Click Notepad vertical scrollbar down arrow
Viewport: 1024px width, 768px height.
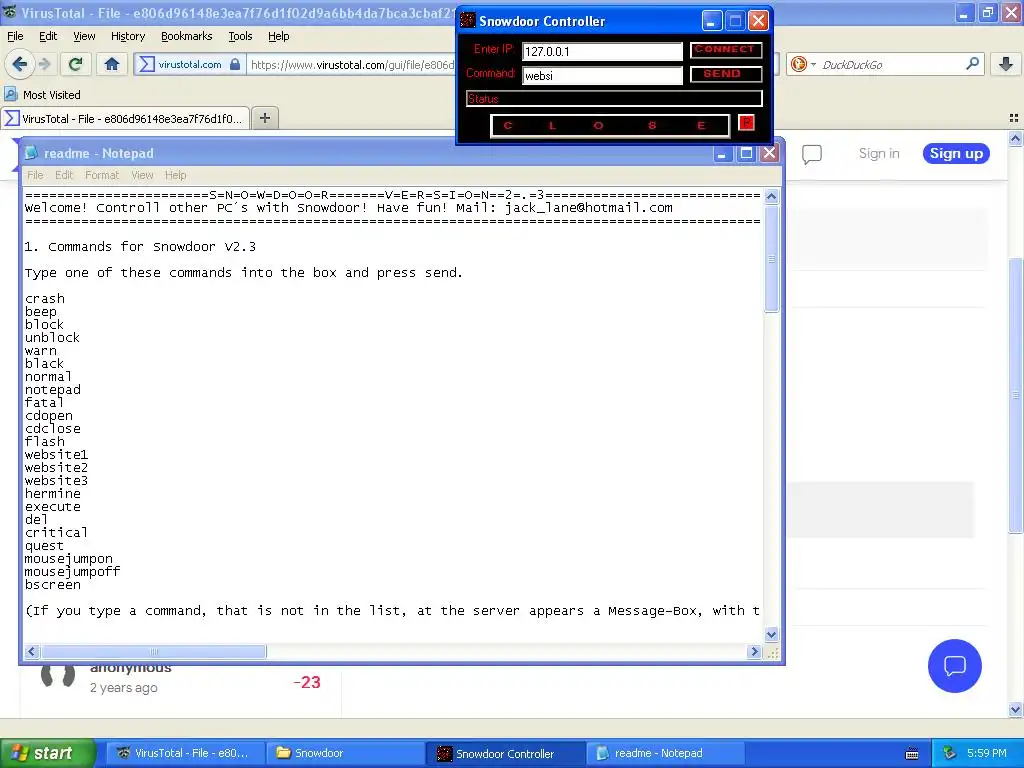(x=771, y=634)
